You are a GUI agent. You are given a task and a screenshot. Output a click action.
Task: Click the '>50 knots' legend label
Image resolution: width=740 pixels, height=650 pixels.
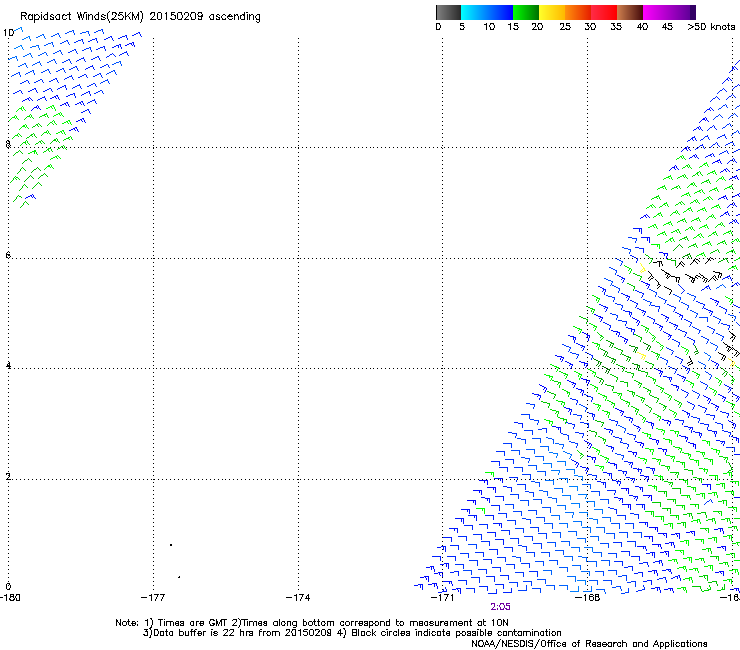pos(711,27)
